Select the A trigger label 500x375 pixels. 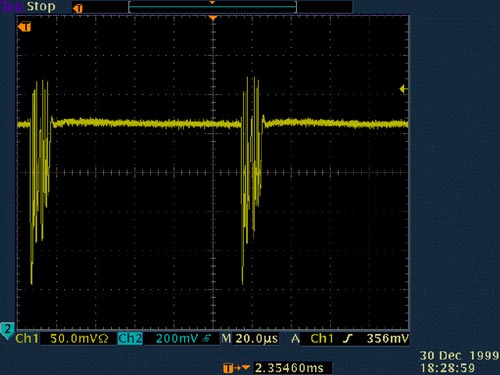(x=295, y=339)
